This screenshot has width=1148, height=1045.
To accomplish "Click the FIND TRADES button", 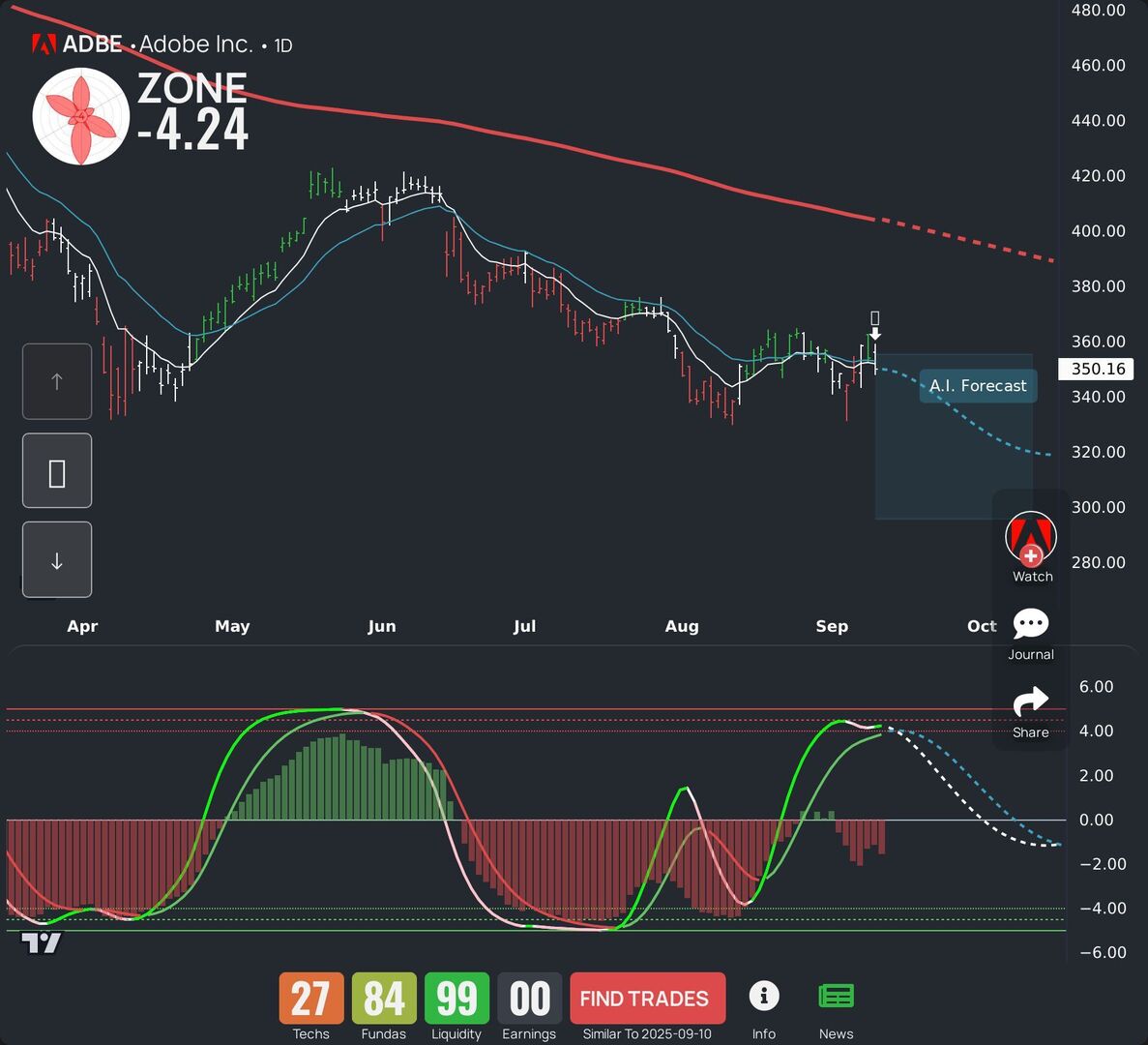I will (x=648, y=999).
